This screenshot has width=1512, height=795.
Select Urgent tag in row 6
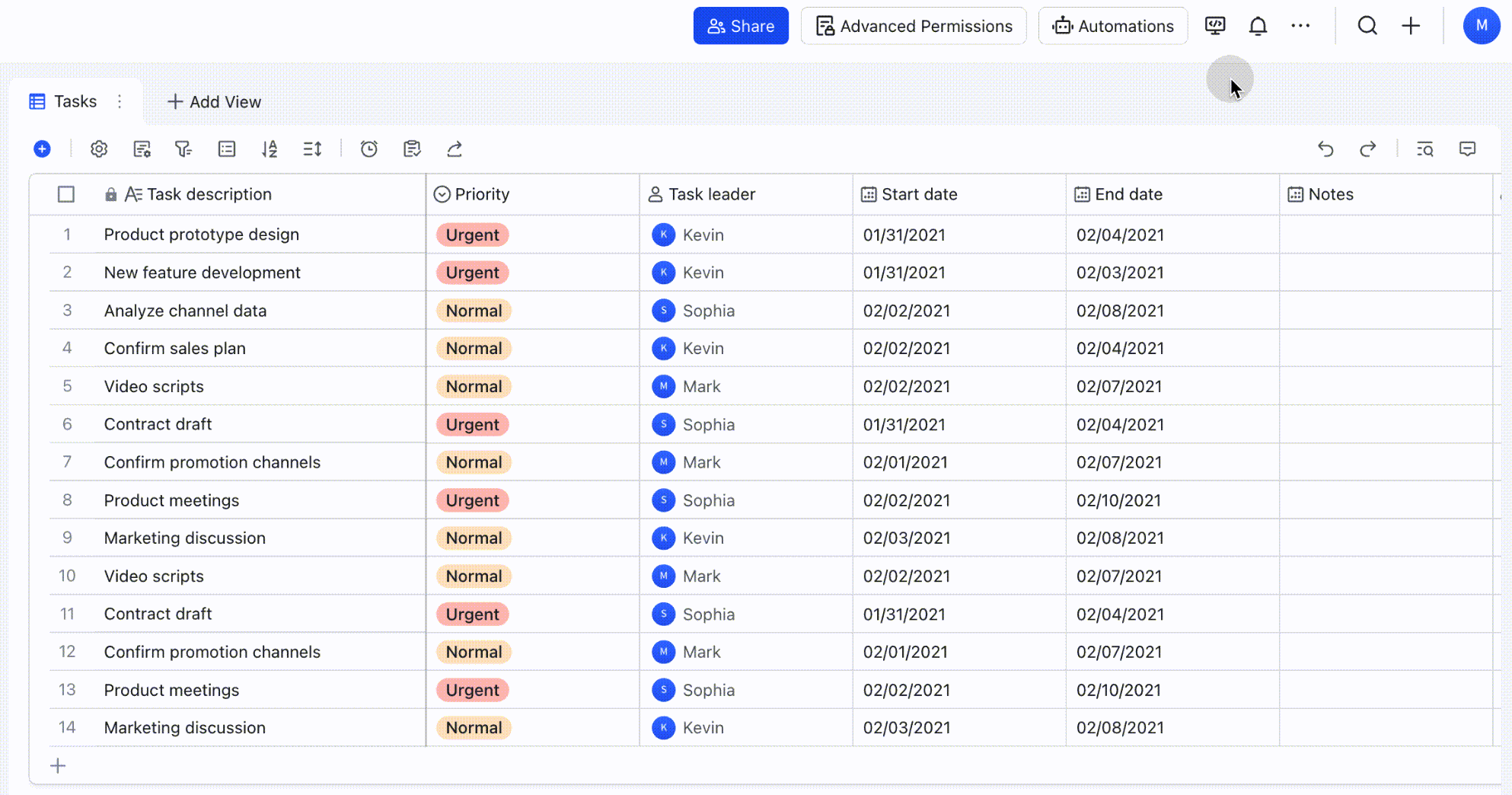point(473,424)
